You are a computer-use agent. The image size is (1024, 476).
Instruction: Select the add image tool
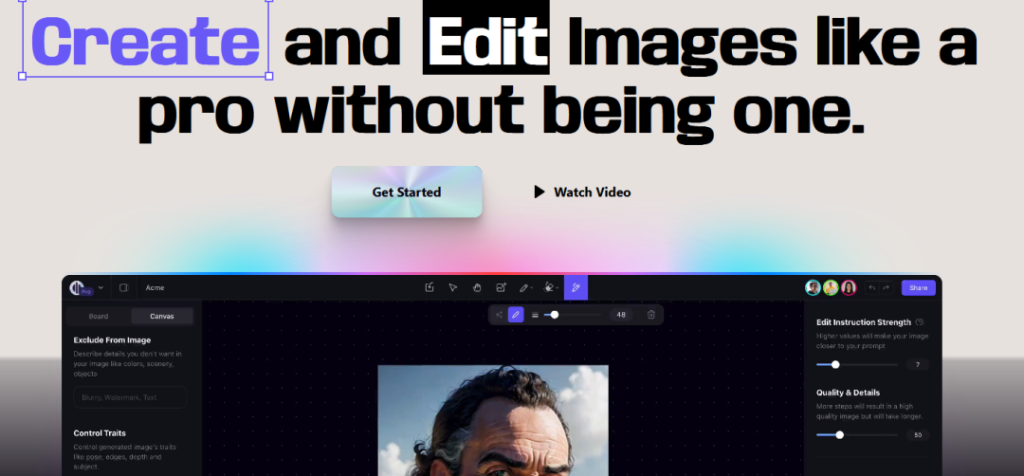point(501,287)
